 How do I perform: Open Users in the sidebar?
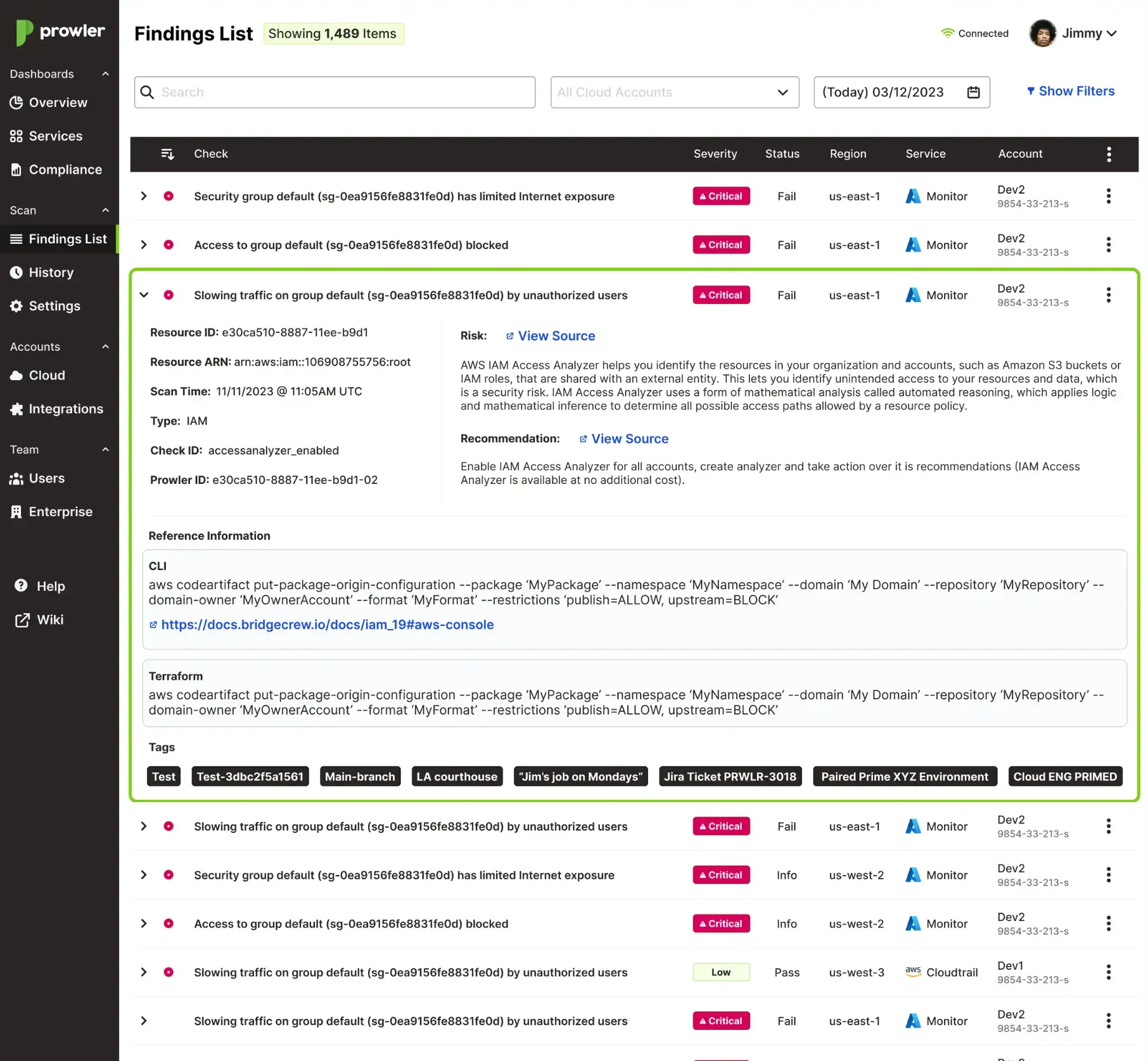37,478
